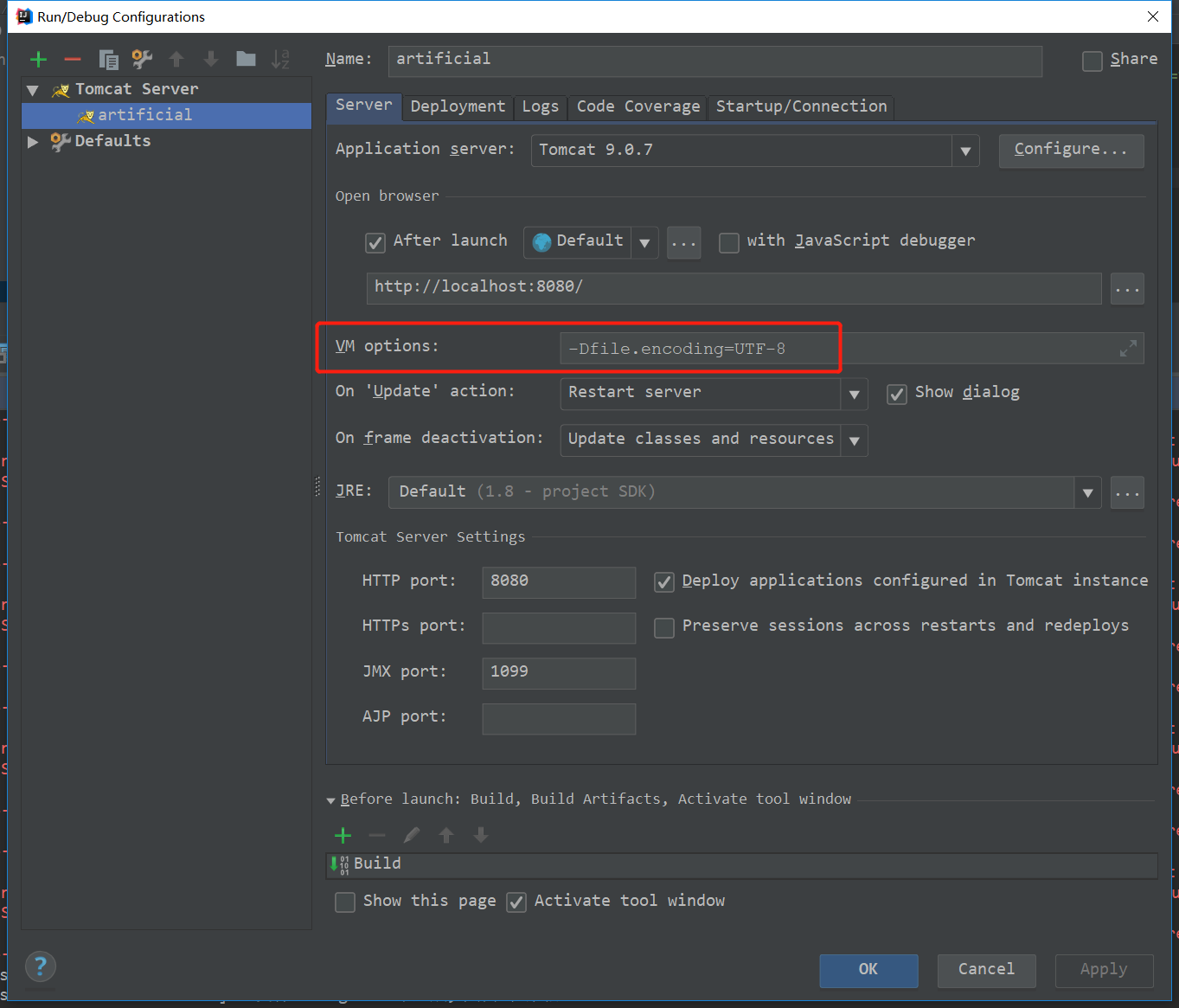Open the Startup/Connection tab
The image size is (1179, 1008).
[x=801, y=106]
